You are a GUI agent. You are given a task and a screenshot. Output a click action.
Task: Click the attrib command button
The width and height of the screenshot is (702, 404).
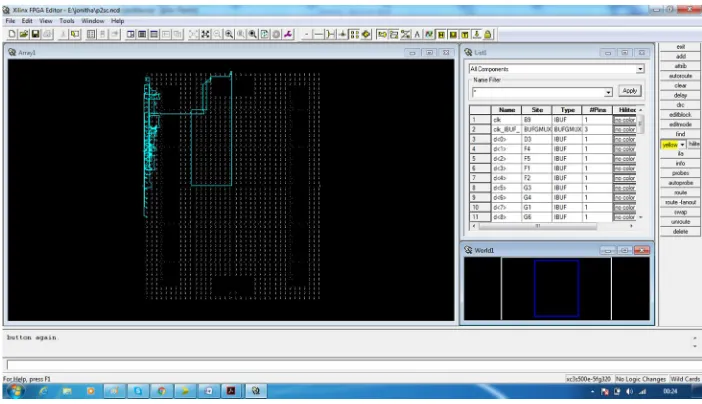tap(681, 66)
